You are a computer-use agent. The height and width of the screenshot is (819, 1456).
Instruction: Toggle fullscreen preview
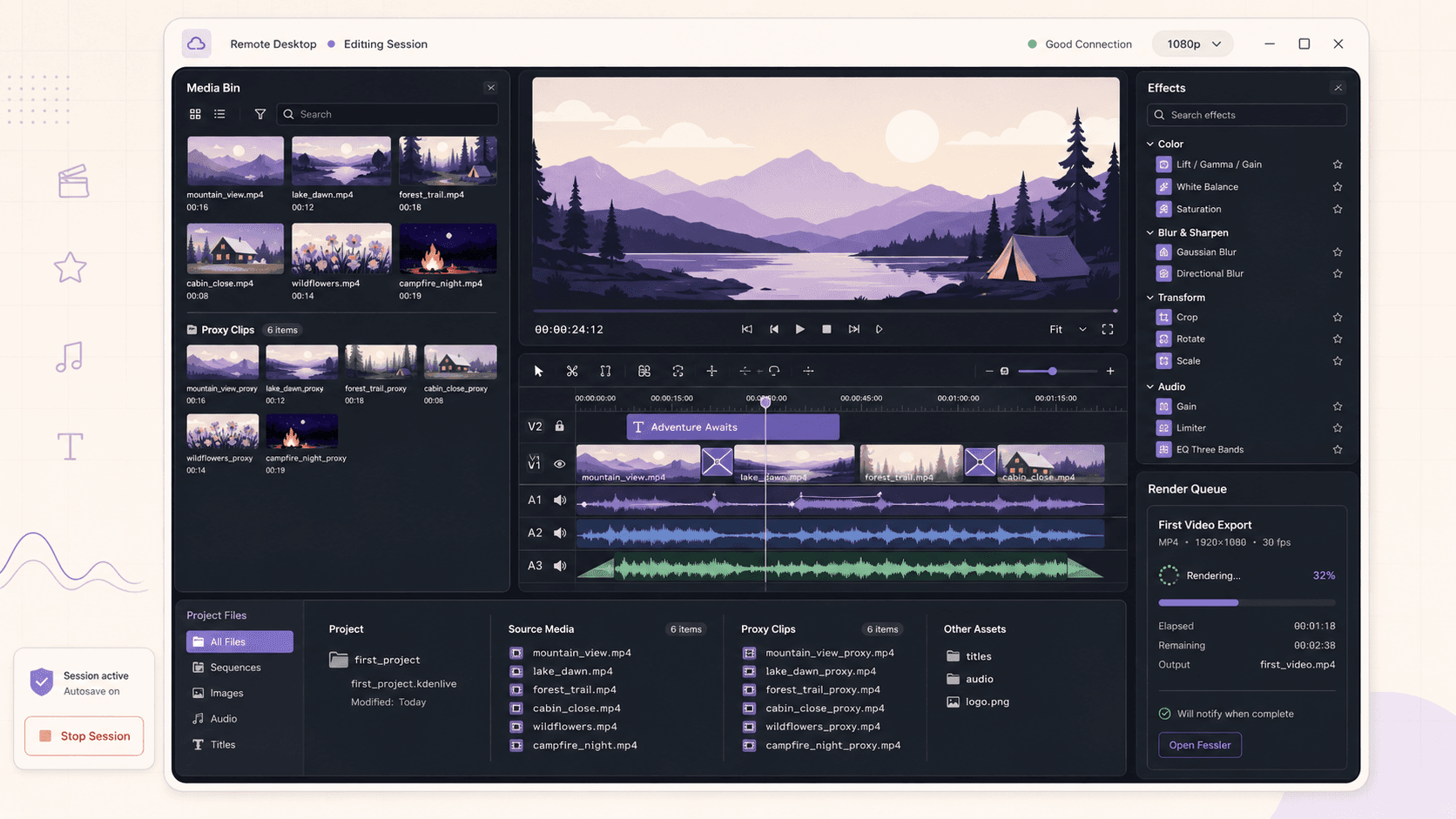(x=1108, y=329)
